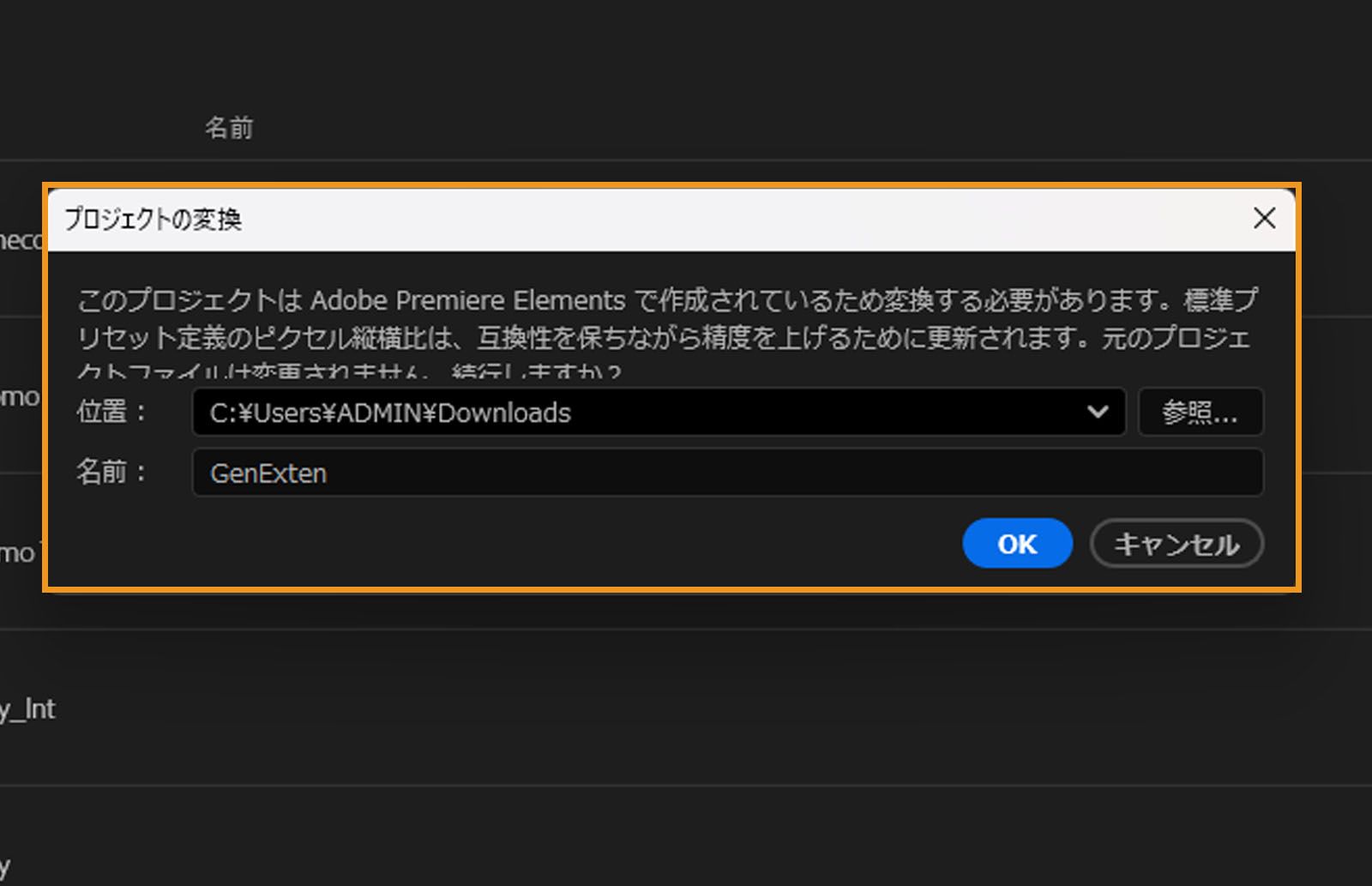The image size is (1372, 886).
Task: Open a folder picker via the 参照... button
Action: [x=1200, y=412]
